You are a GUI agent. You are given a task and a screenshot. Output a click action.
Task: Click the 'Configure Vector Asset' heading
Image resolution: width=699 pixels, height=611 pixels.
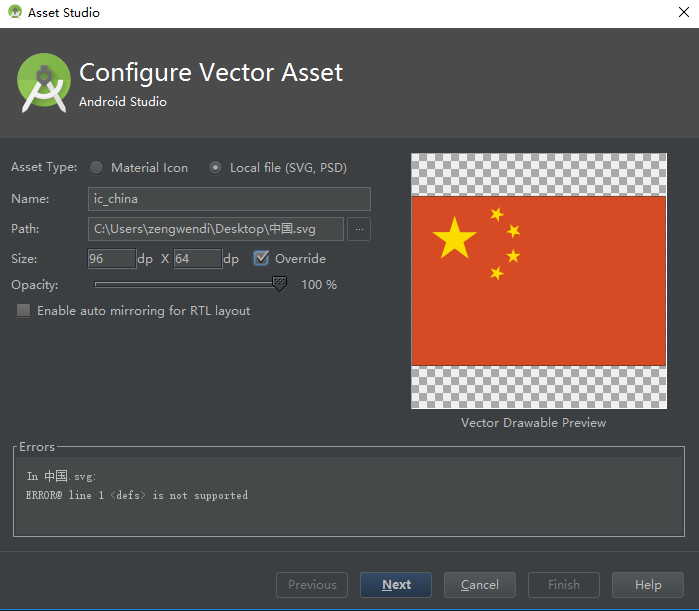[x=211, y=72]
